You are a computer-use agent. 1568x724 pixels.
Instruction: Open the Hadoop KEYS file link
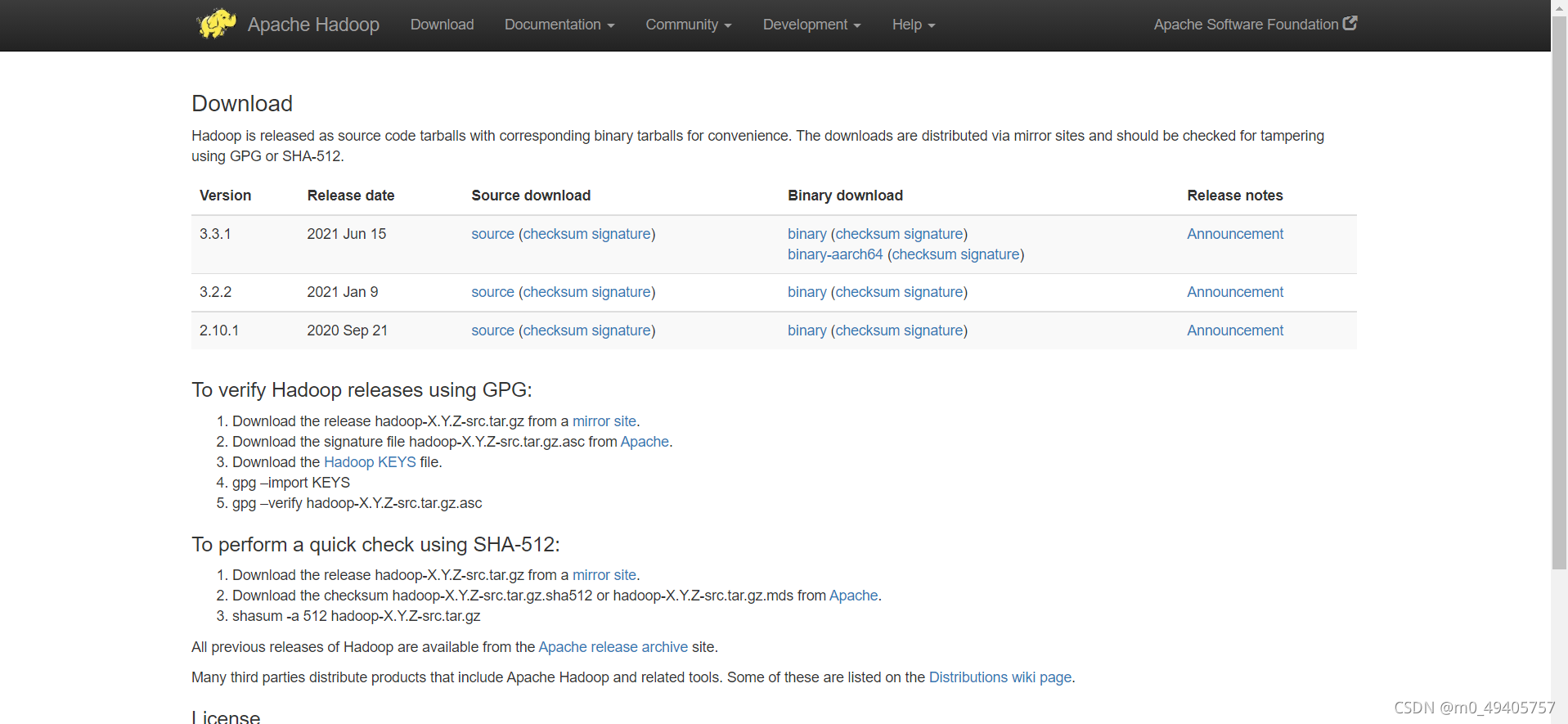tap(370, 462)
